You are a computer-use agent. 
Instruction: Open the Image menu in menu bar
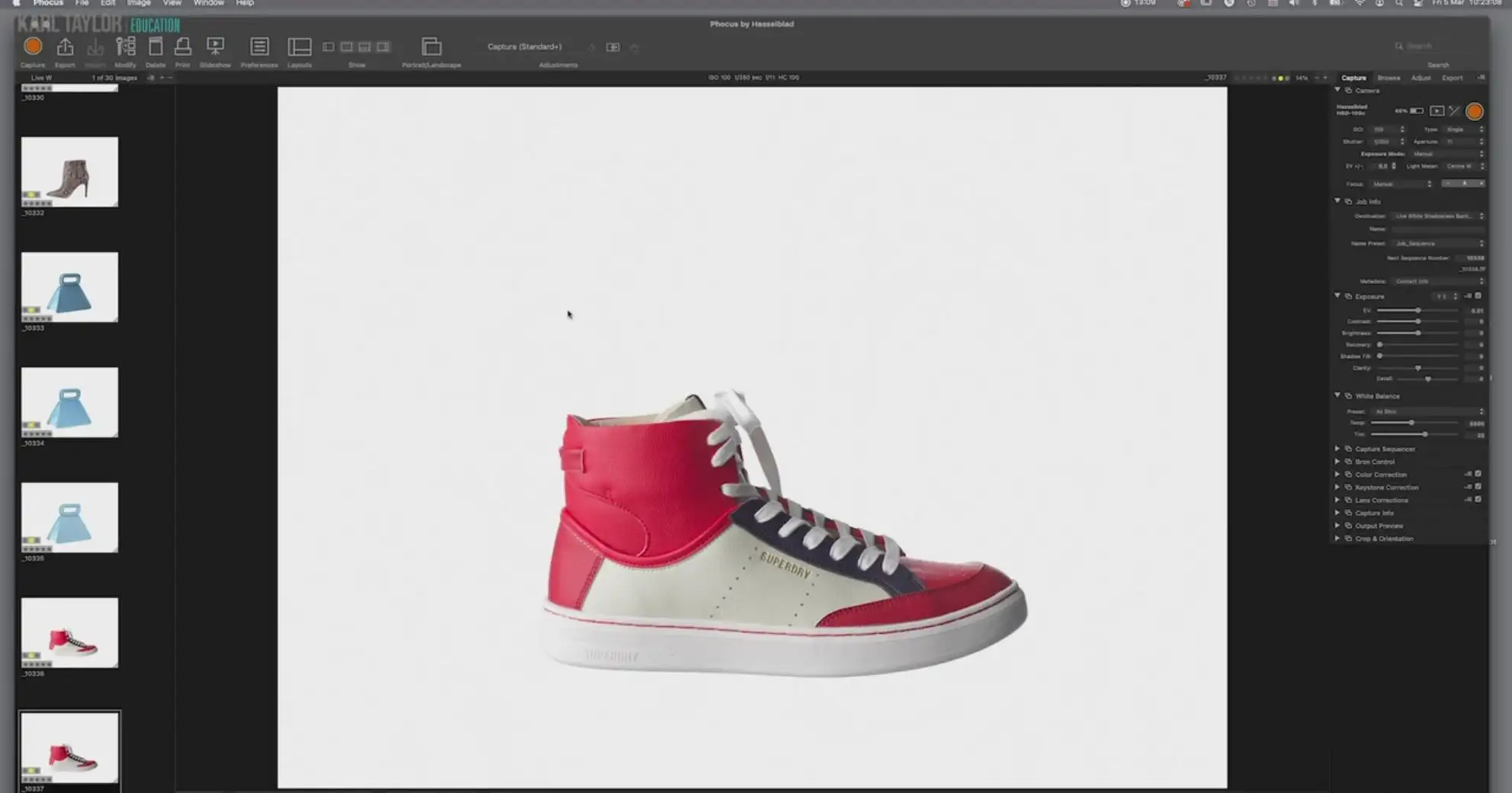coord(139,3)
